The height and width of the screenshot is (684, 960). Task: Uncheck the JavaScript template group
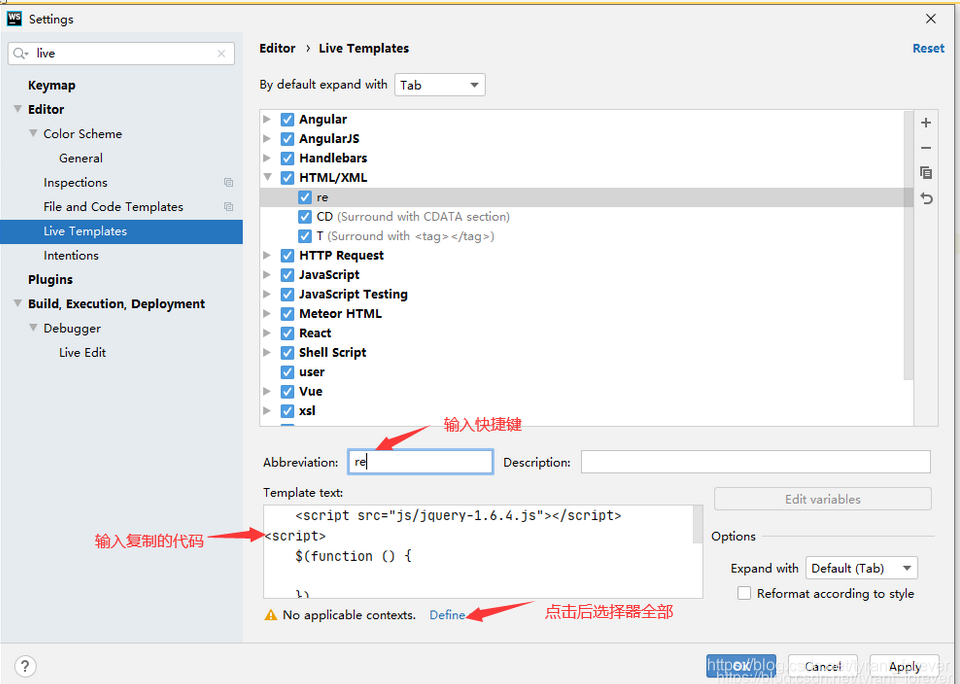[x=287, y=275]
